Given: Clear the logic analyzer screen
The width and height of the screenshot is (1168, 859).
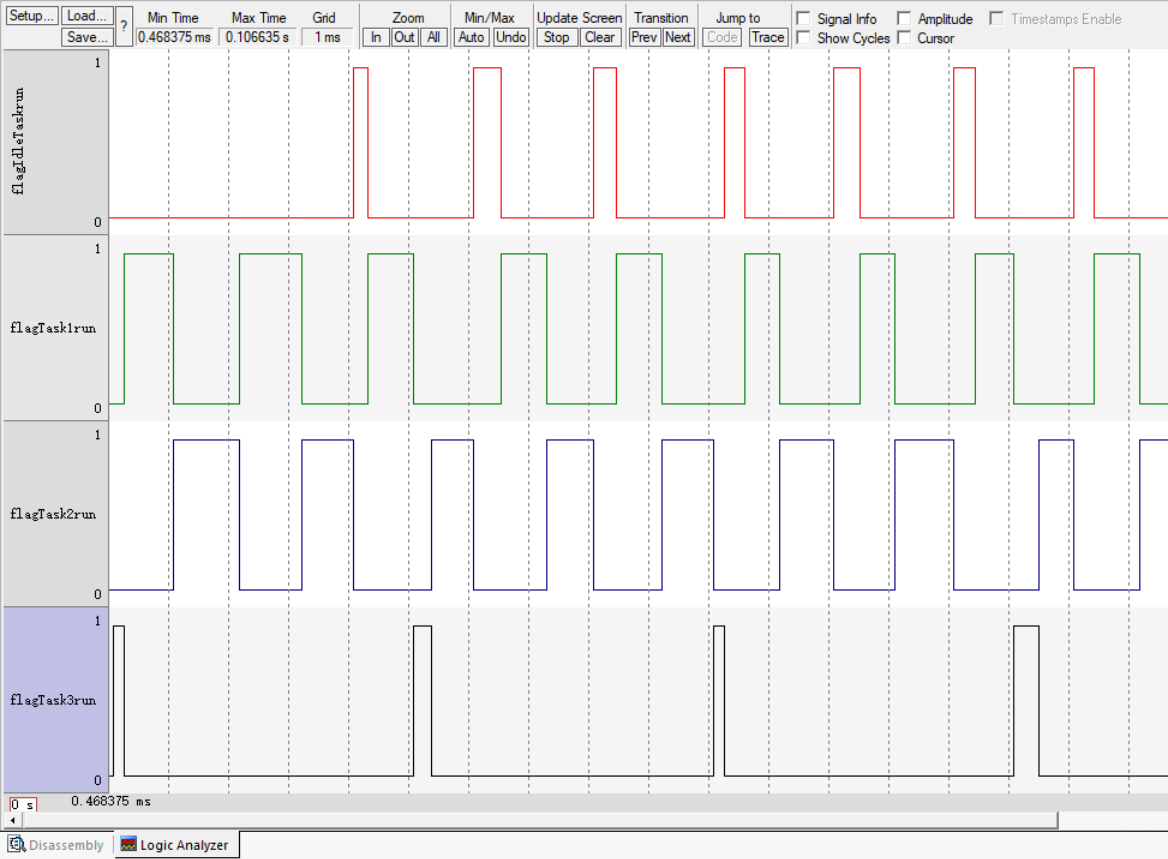Looking at the screenshot, I should pyautogui.click(x=600, y=37).
